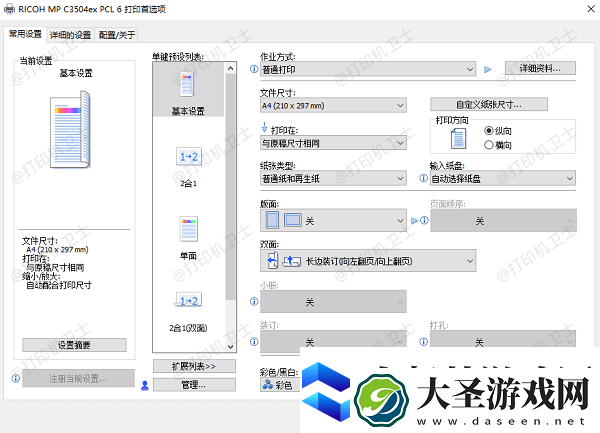Viewport: 600px width, 433px height.
Task: Open 文件尺寸 A4 dropdown
Action: coord(333,105)
